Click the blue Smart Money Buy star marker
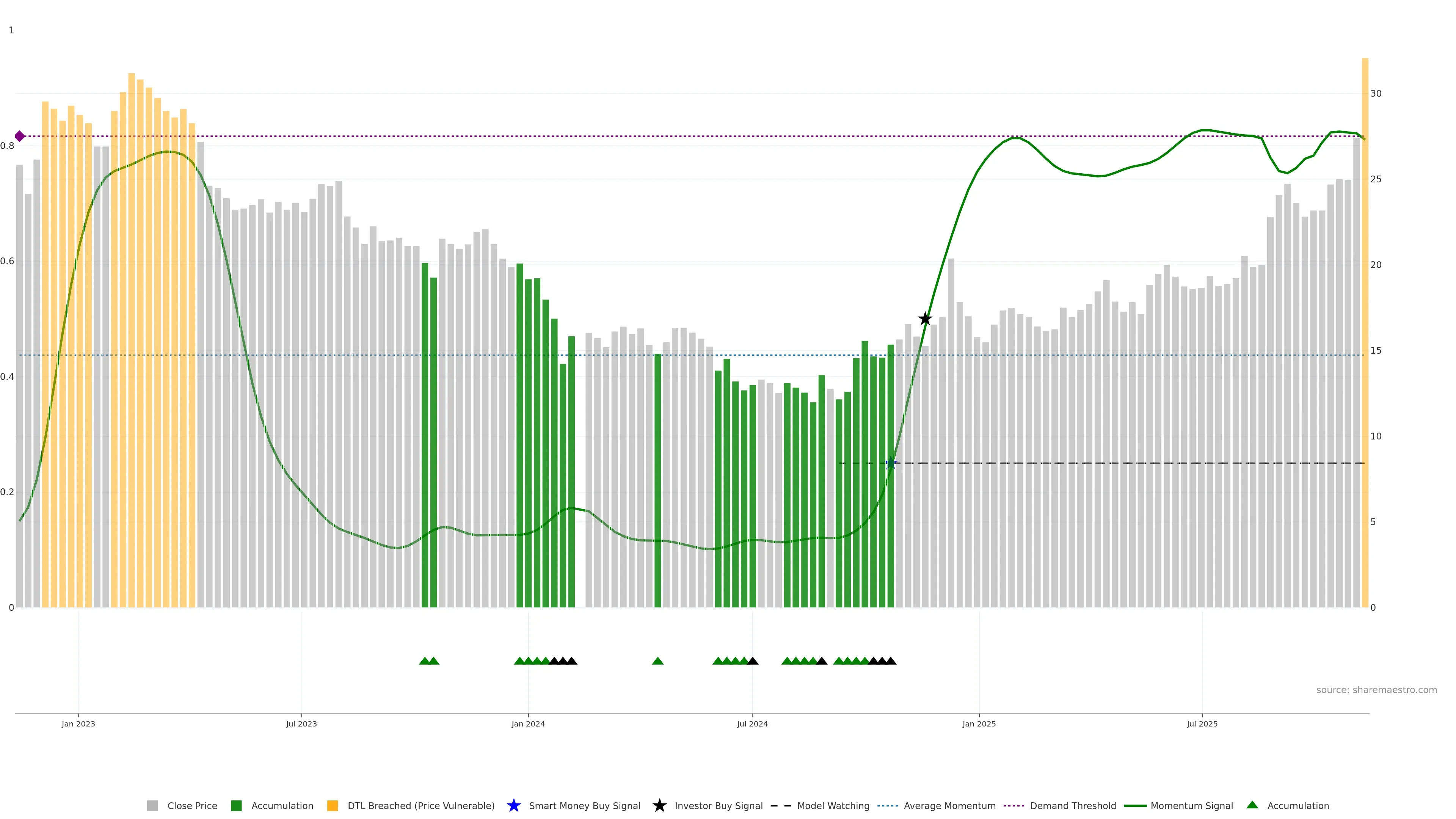 tap(891, 463)
